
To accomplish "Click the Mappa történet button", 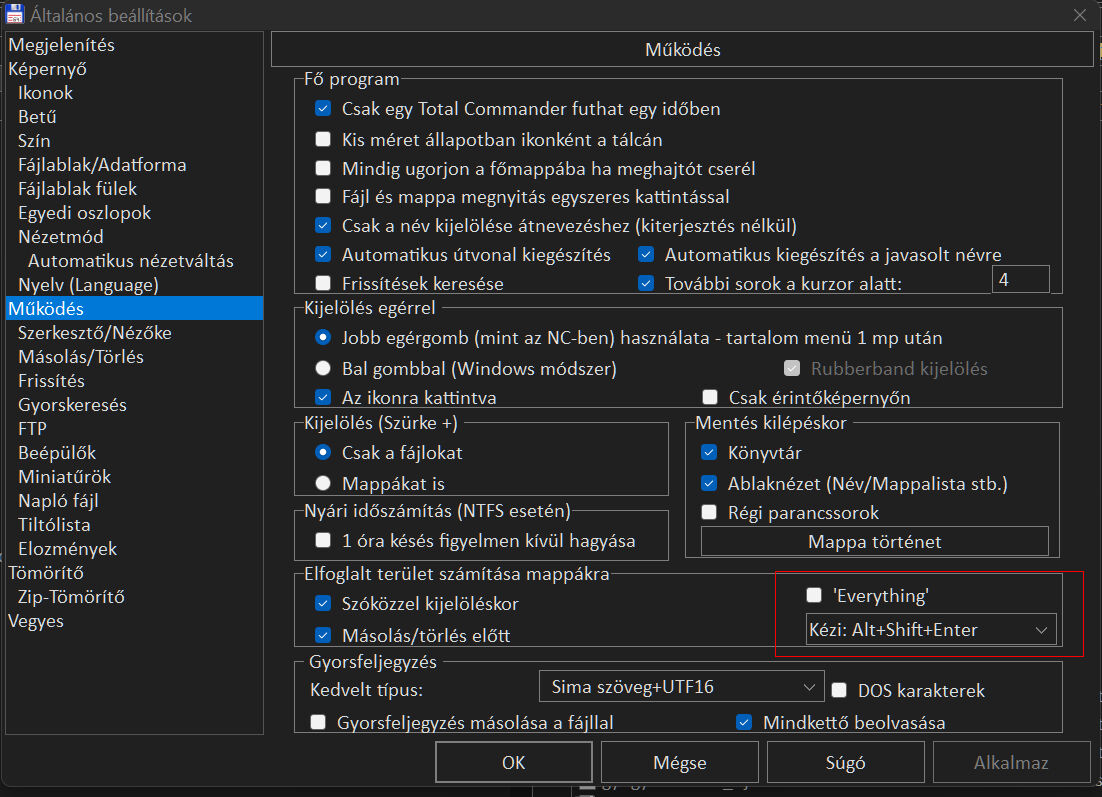I will click(874, 542).
